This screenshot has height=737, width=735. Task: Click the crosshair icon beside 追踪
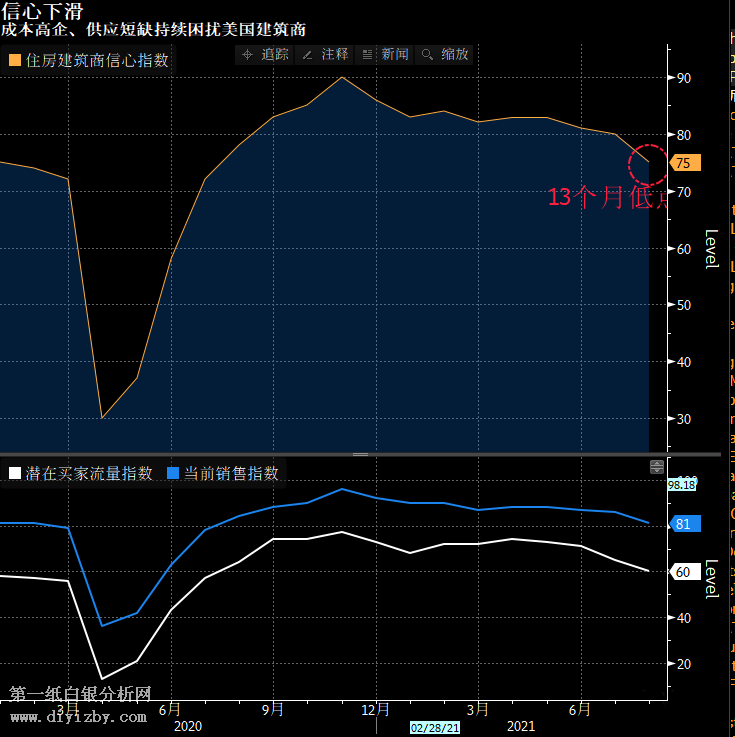pos(248,55)
